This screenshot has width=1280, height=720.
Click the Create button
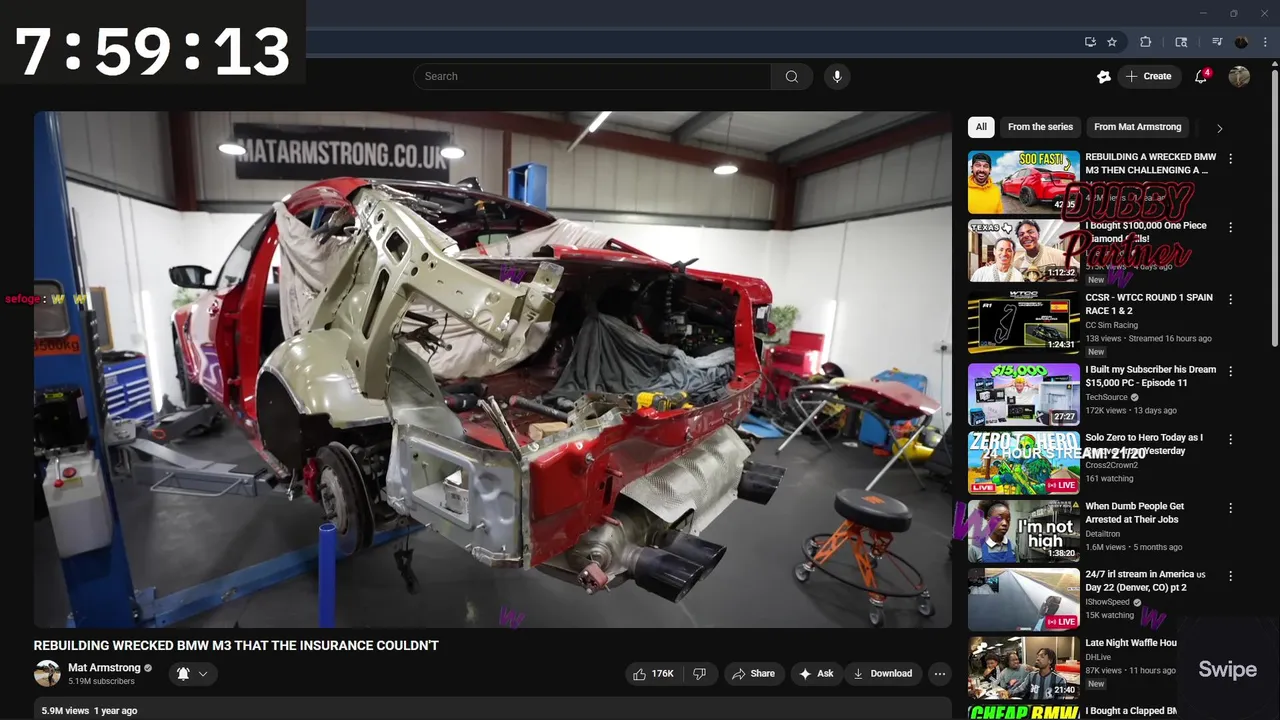1148,76
